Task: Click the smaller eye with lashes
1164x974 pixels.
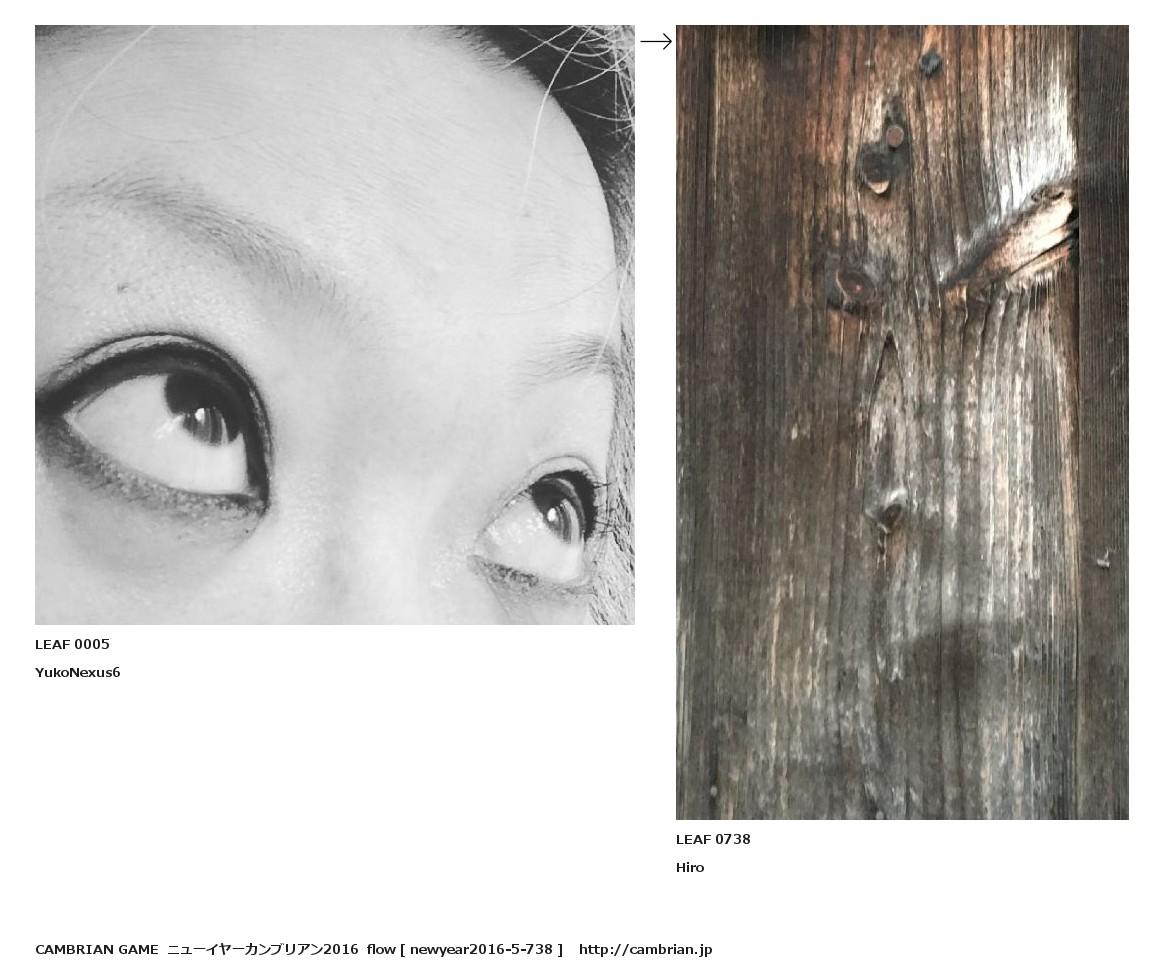Action: tap(540, 527)
